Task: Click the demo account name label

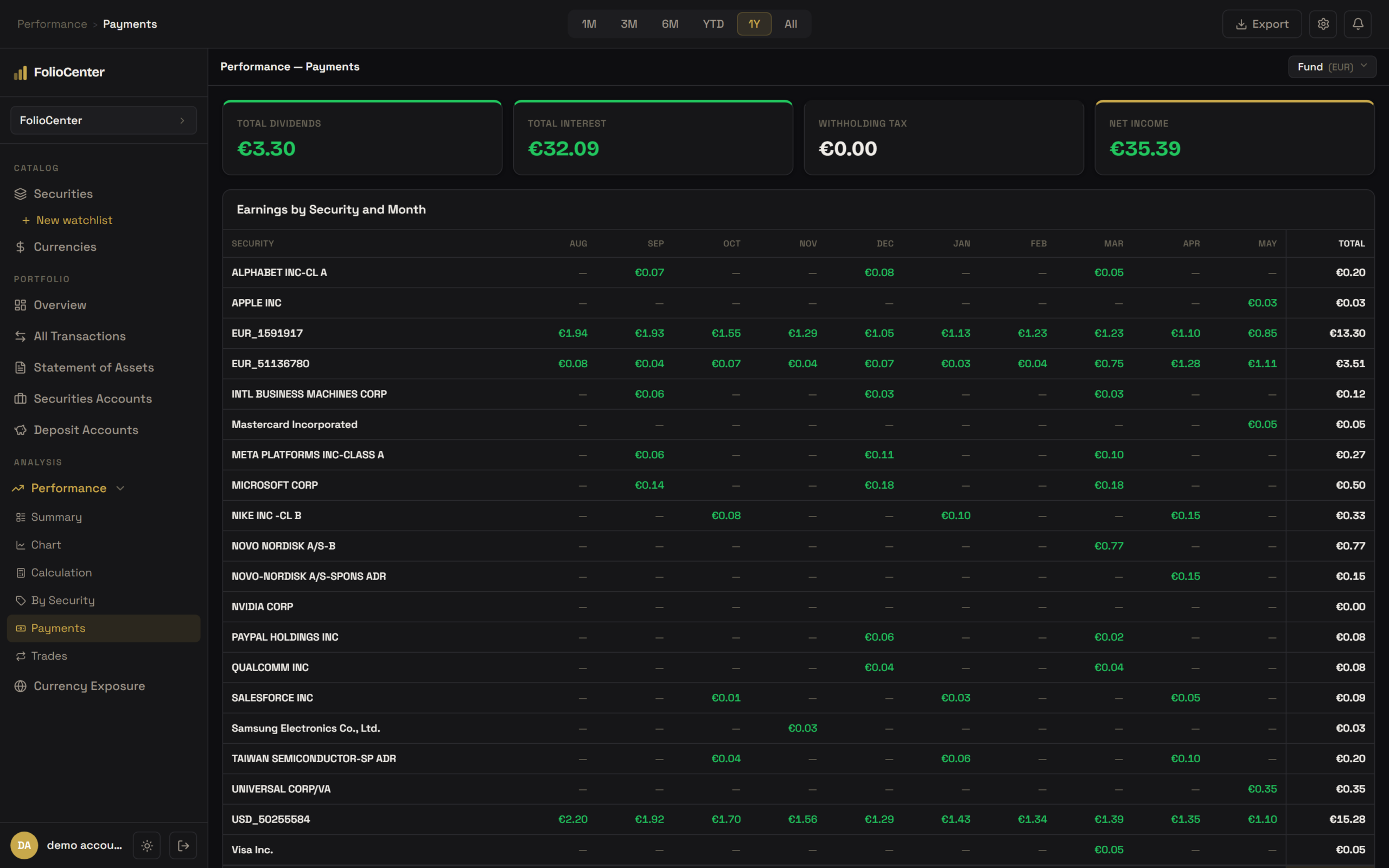Action: 85,846
